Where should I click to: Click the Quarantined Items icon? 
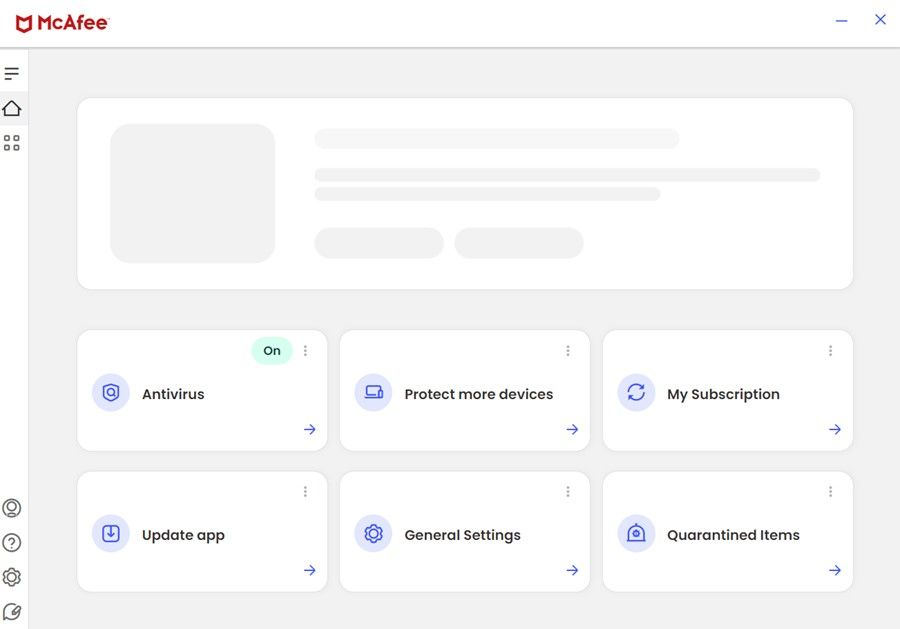[636, 534]
